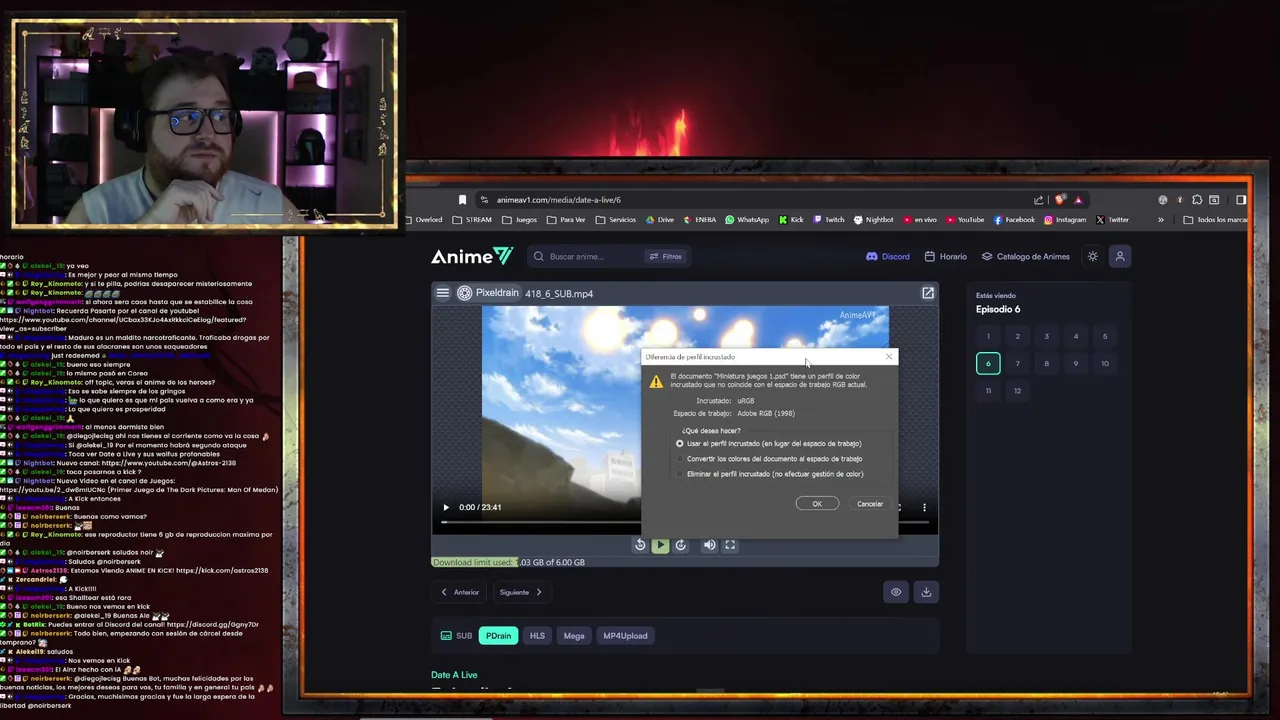Click the bookmark icon left of the address bar
1280x720 pixels.
click(462, 199)
